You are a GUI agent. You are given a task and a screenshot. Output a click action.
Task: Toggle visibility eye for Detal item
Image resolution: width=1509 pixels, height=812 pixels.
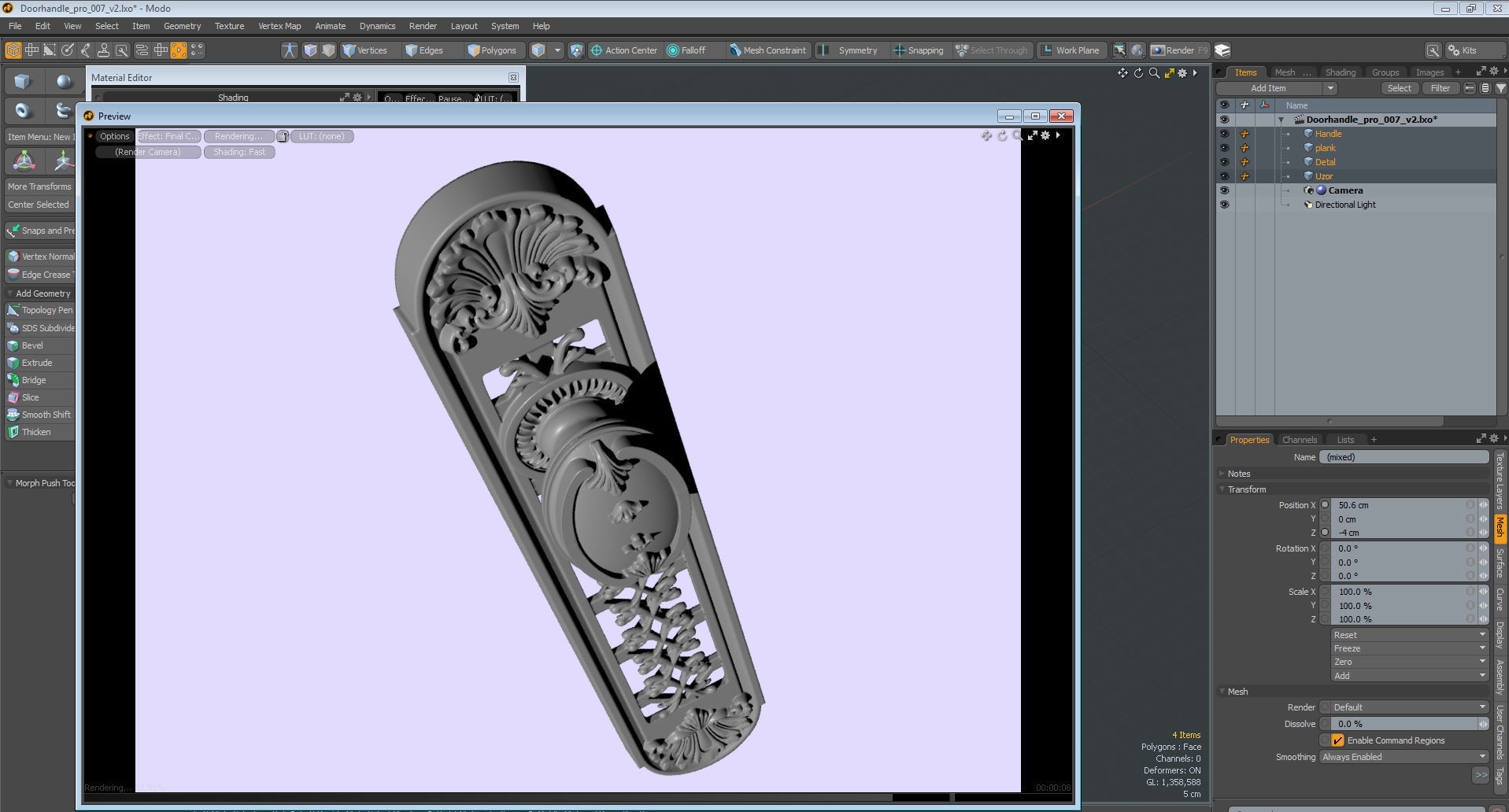click(x=1224, y=162)
